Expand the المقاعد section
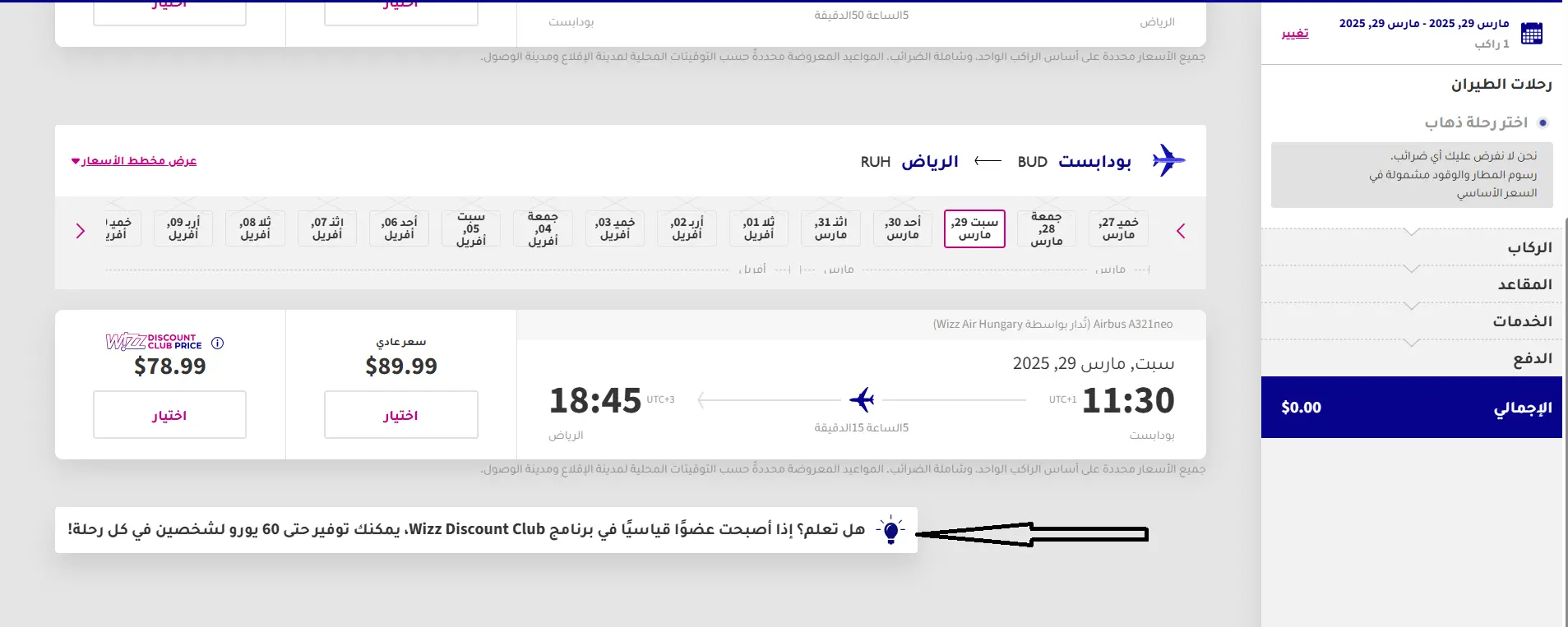This screenshot has height=627, width=1568. click(x=1411, y=284)
